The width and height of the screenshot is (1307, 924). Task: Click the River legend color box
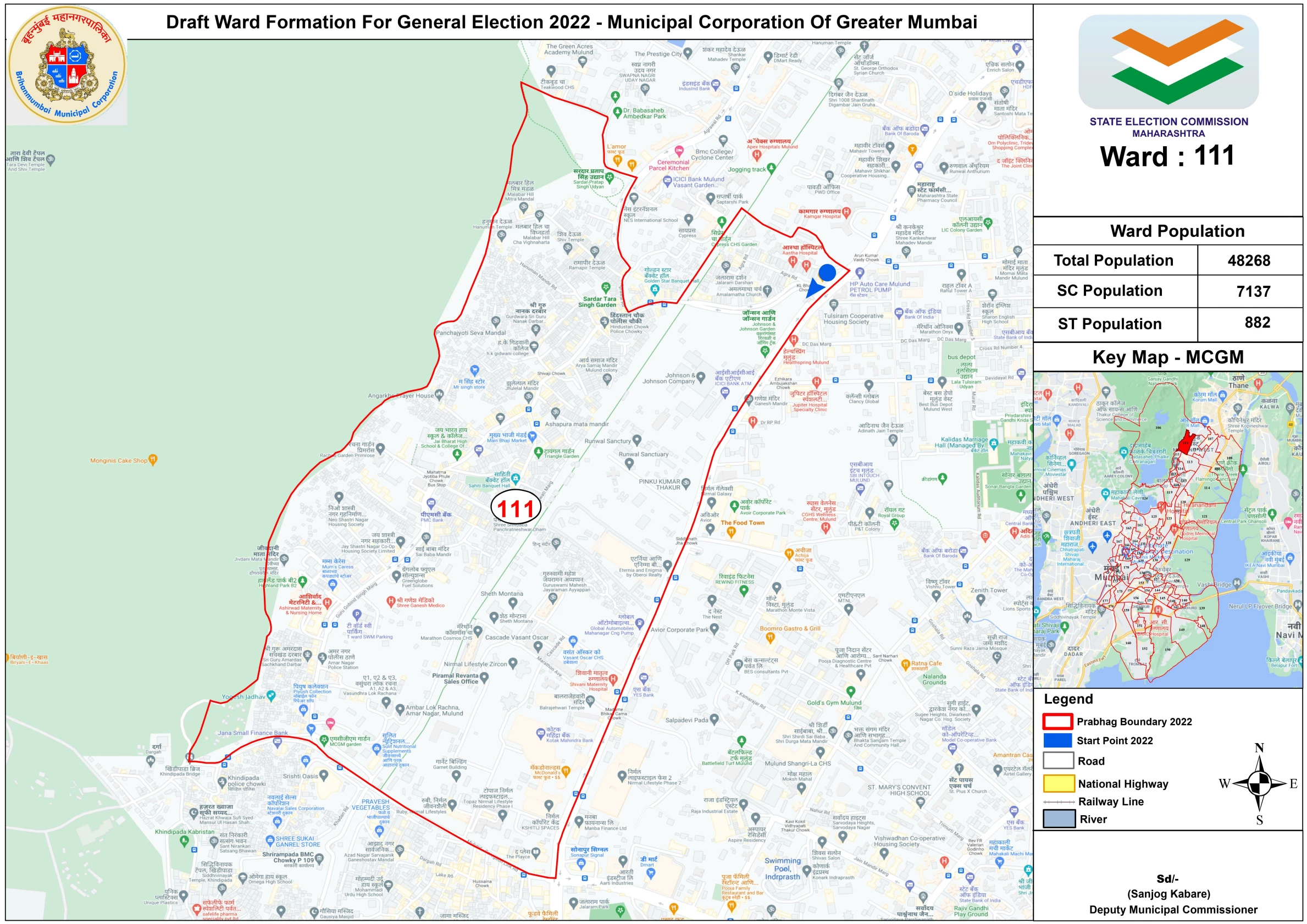(x=1058, y=818)
